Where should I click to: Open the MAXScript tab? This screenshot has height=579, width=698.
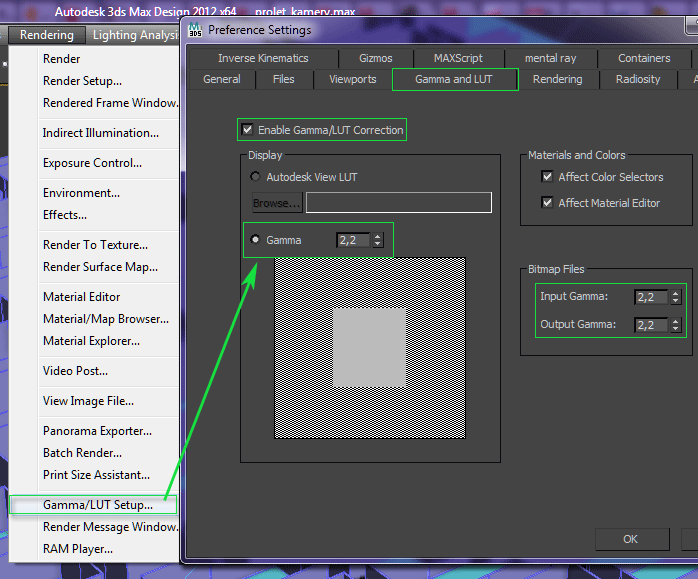click(x=459, y=58)
